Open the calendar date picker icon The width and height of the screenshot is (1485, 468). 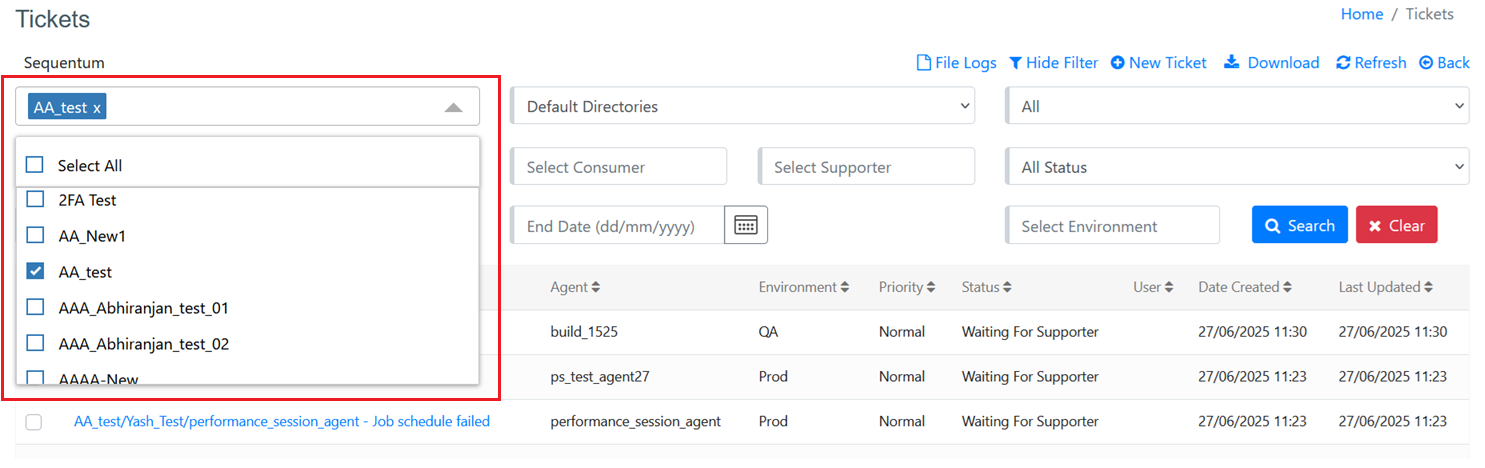[746, 225]
